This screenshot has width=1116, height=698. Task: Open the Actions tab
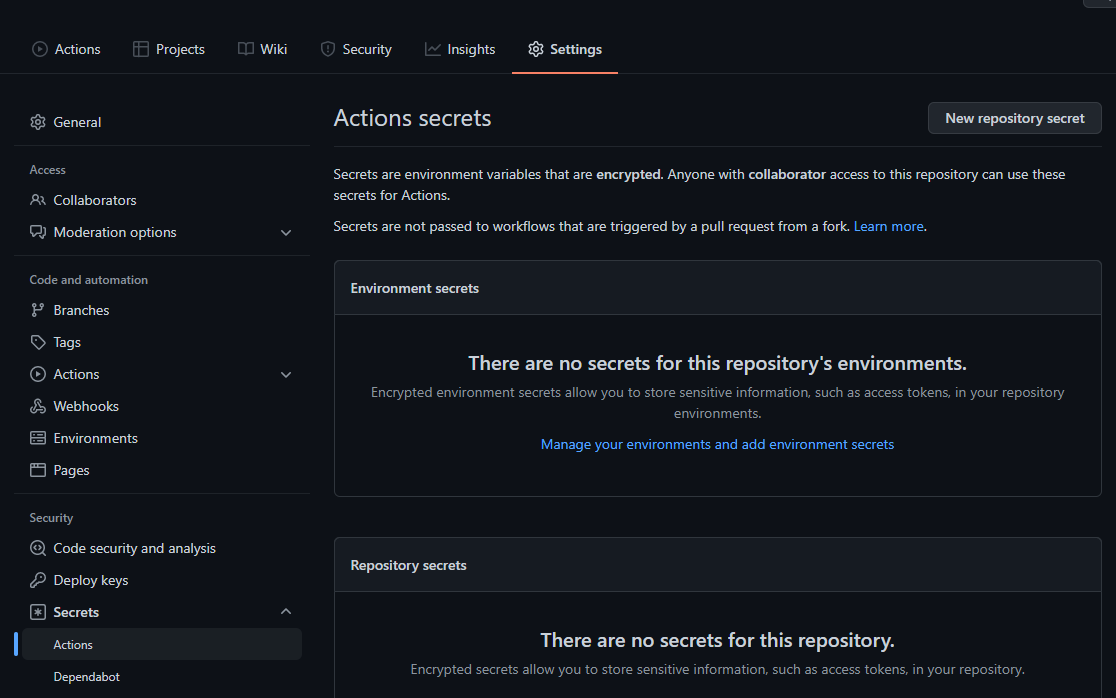(66, 49)
